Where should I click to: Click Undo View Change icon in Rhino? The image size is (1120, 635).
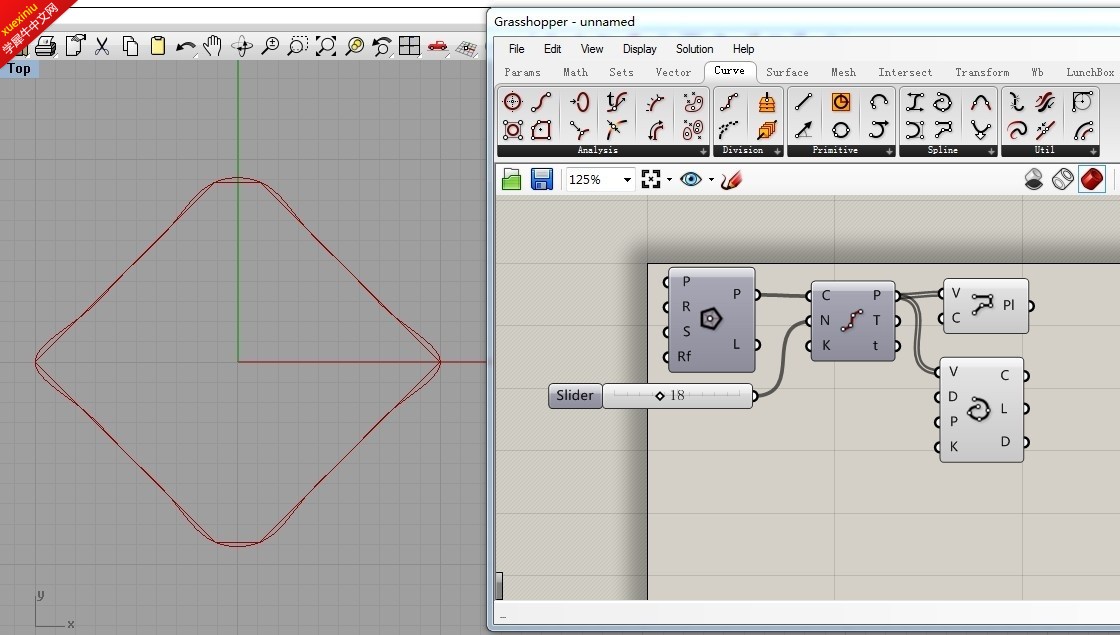point(382,46)
